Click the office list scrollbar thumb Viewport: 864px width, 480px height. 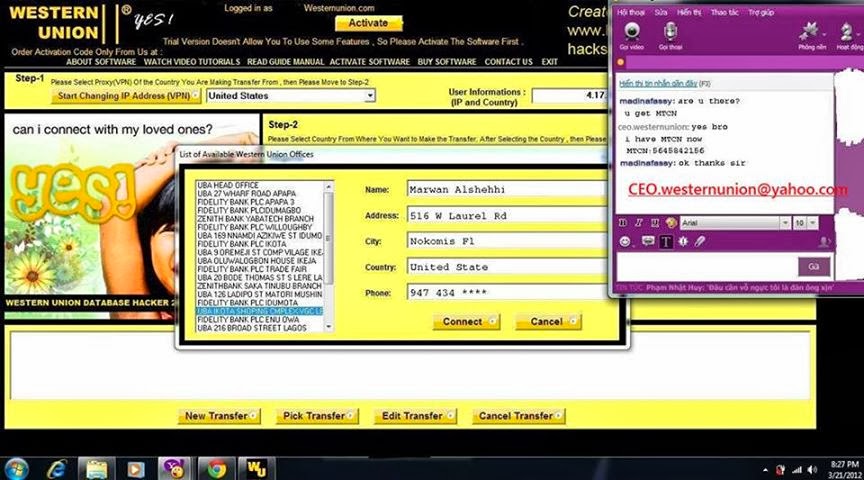(329, 238)
